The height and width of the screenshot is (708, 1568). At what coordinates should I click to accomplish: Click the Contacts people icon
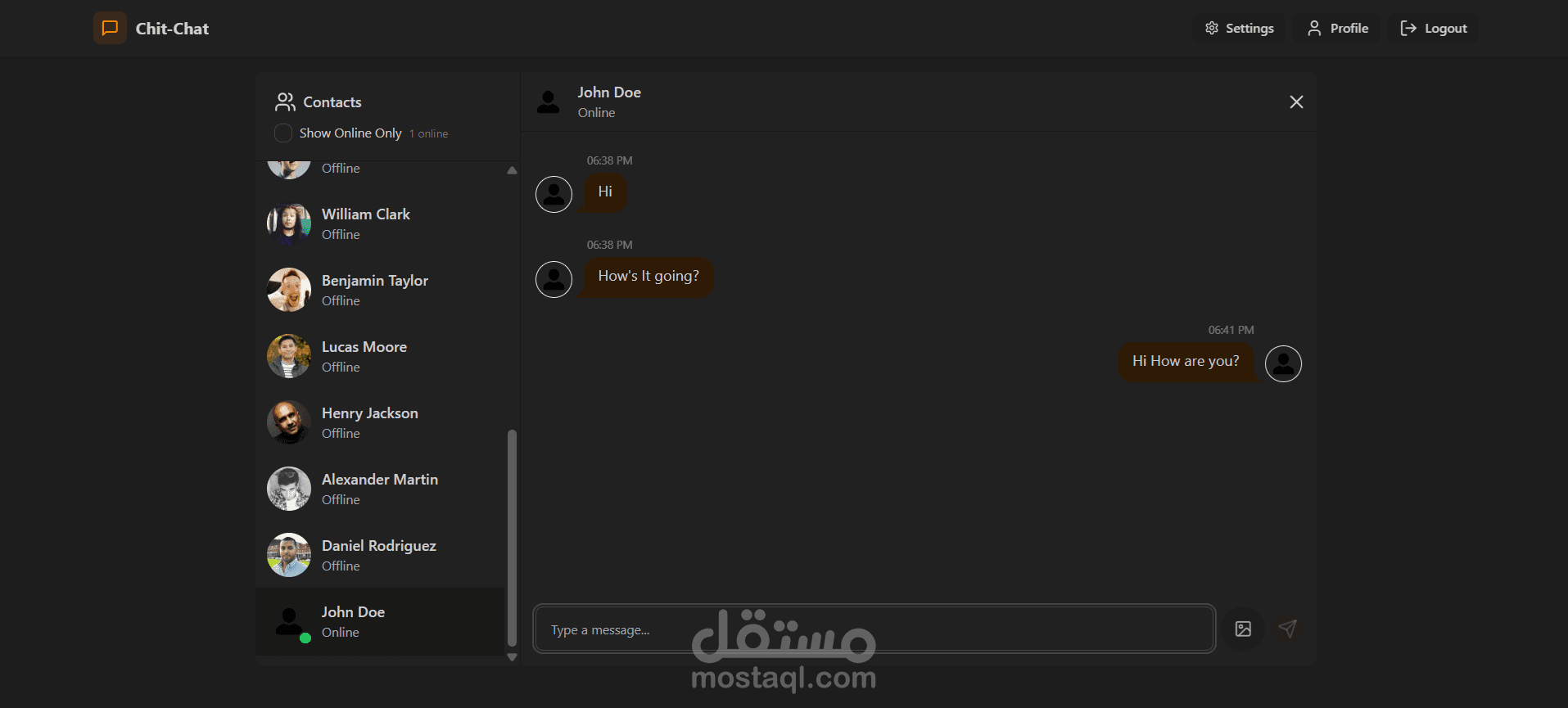click(285, 102)
